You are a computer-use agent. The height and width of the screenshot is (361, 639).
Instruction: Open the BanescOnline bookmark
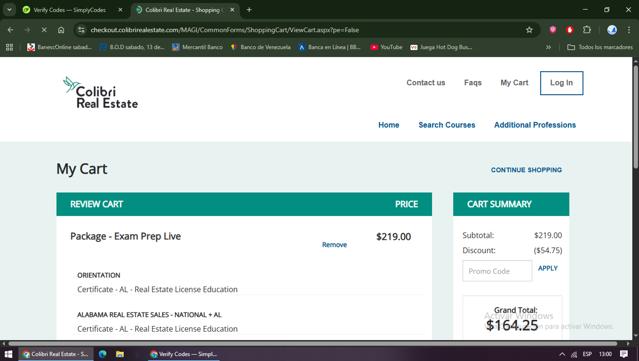[x=59, y=47]
